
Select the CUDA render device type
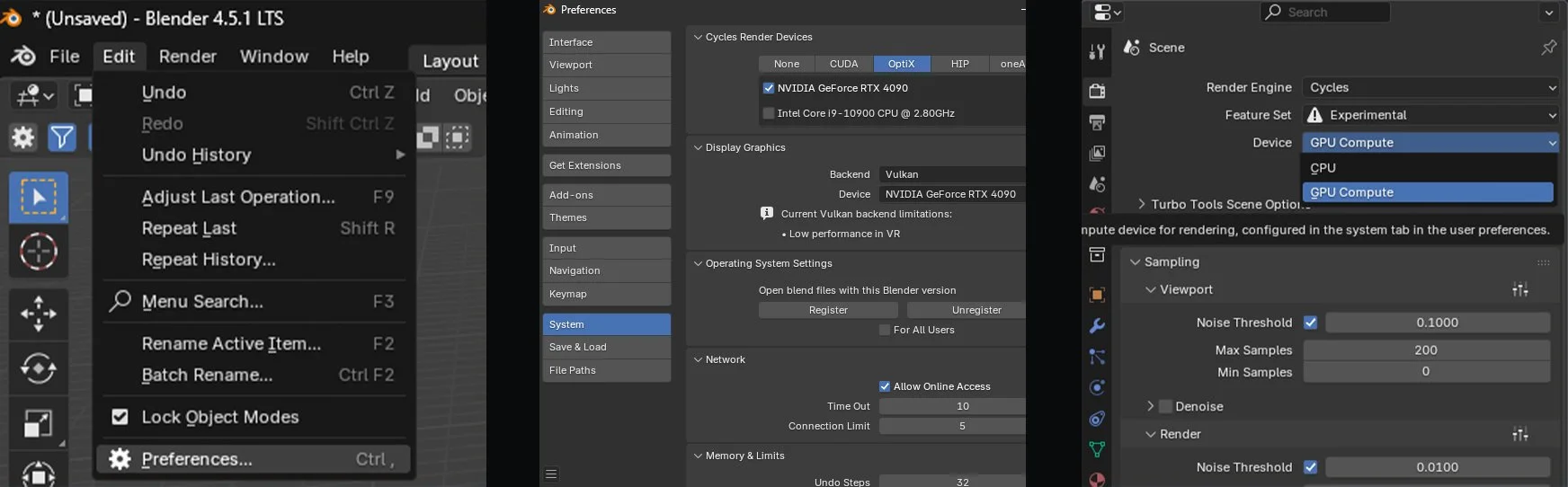click(843, 64)
